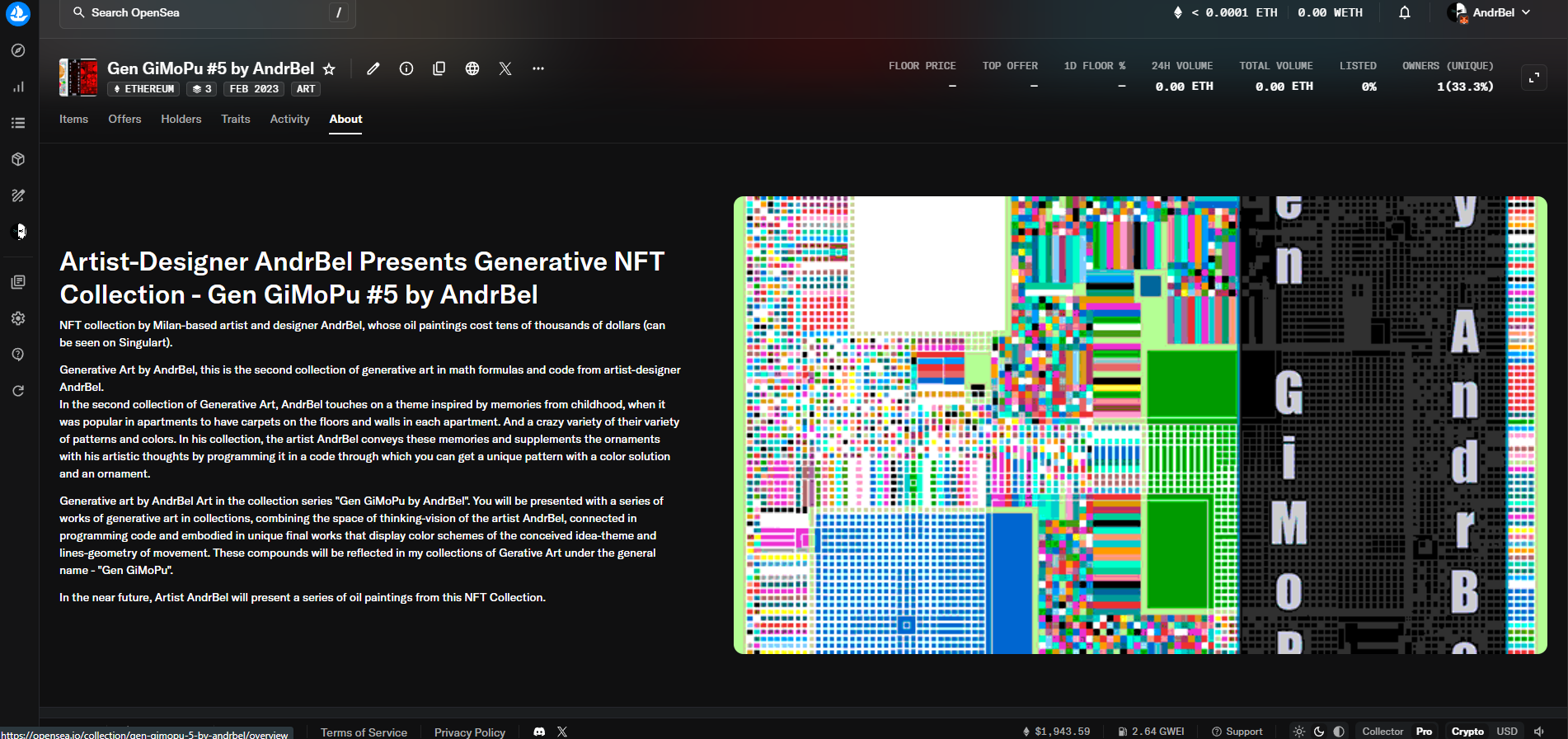This screenshot has width=1568, height=739.
Task: Open the collection X (Twitter) icon
Action: (505, 68)
